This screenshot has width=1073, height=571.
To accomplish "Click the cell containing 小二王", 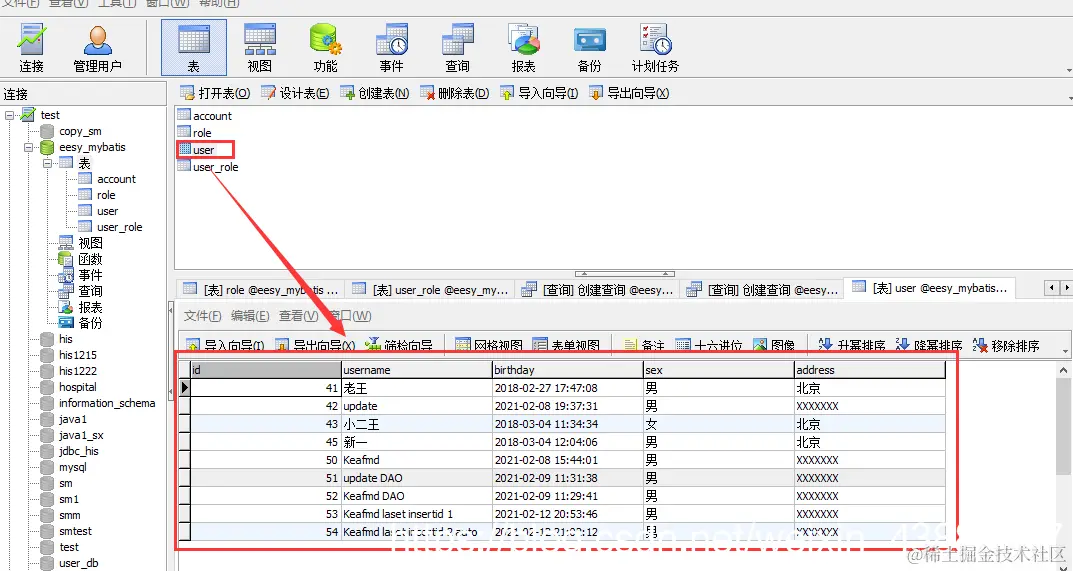I will tap(417, 424).
